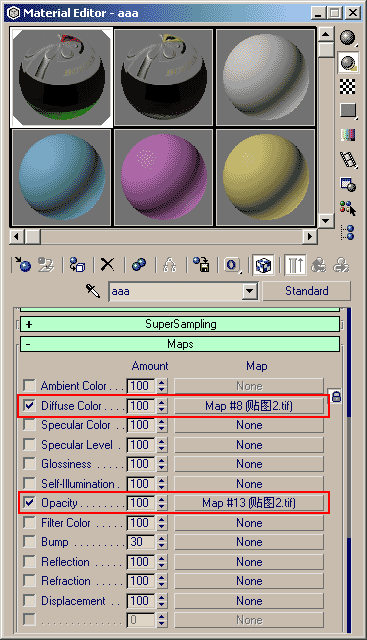Viewport: 367px width, 640px height.
Task: Click the Bump amount spinner
Action: (x=162, y=542)
